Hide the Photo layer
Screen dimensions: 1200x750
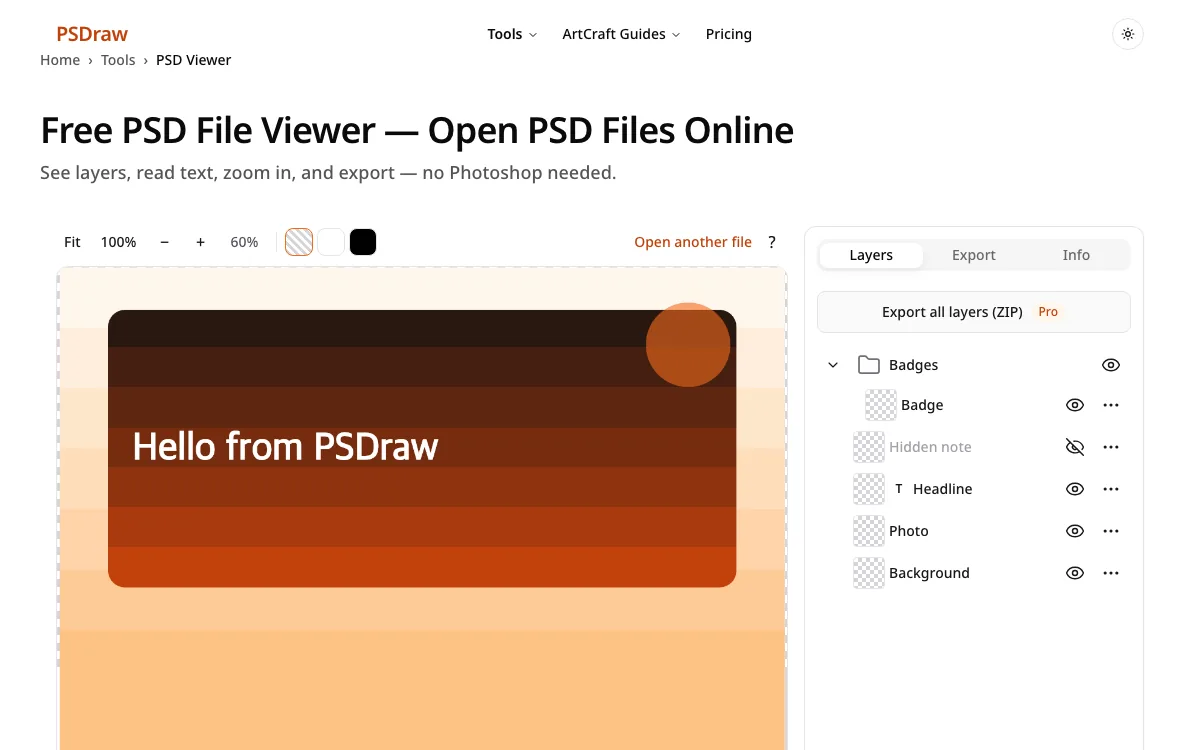[x=1075, y=531]
